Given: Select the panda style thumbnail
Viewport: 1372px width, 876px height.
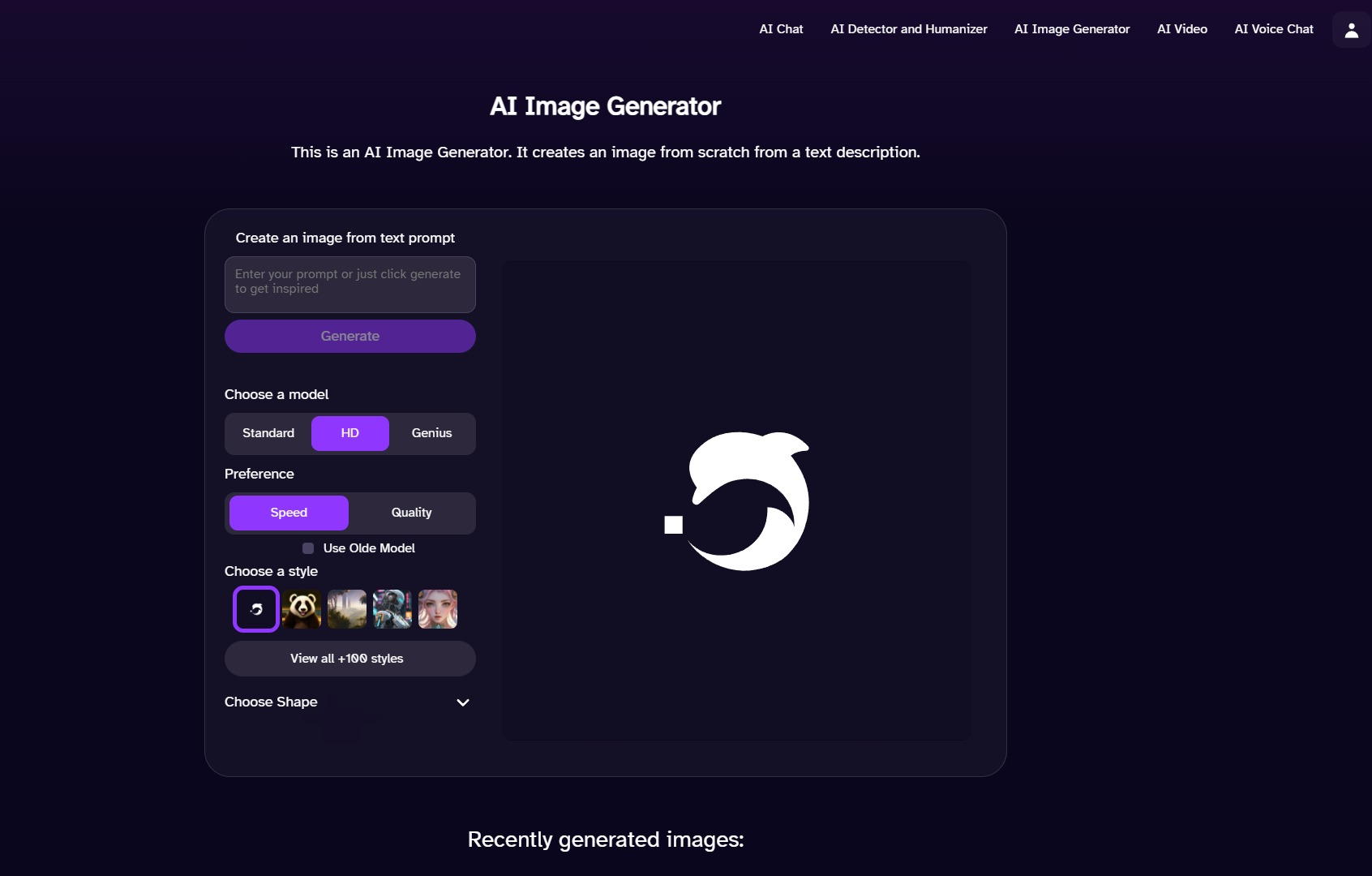Looking at the screenshot, I should click(x=301, y=609).
